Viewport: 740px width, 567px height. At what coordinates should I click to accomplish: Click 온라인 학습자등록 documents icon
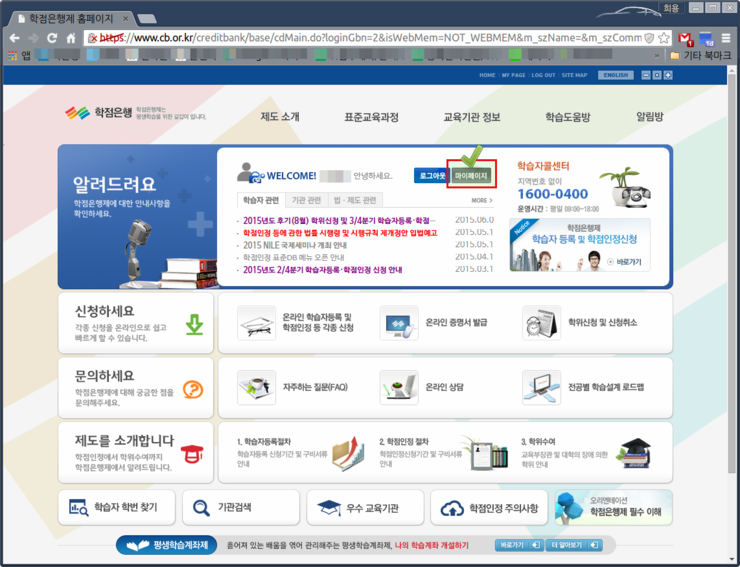pos(256,323)
